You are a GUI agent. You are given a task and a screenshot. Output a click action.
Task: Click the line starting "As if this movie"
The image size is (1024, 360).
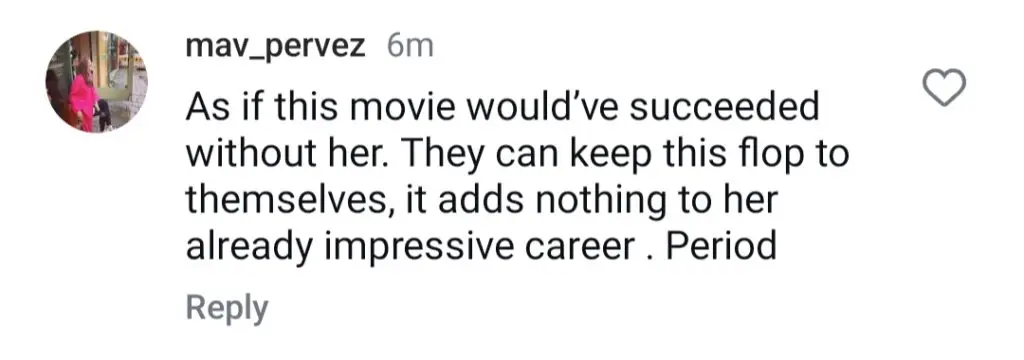(x=502, y=108)
